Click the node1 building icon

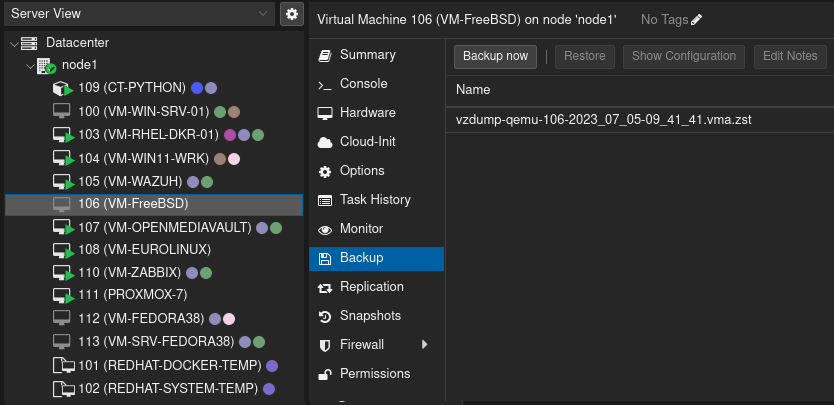click(46, 65)
